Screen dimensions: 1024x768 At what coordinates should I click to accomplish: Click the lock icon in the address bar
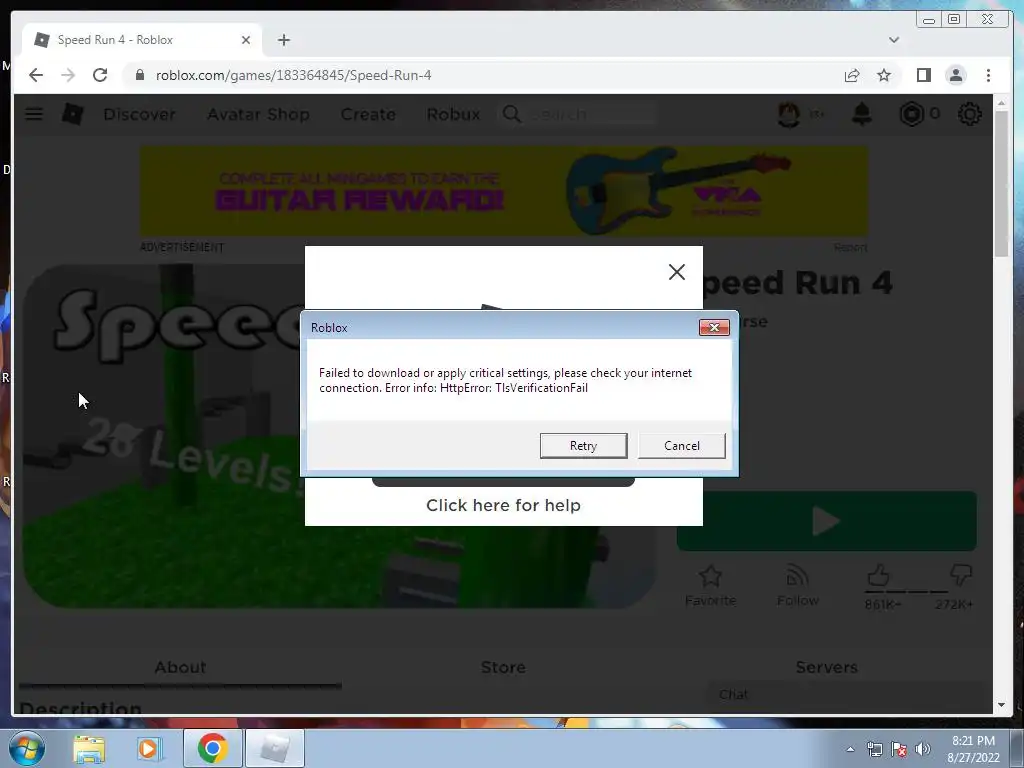coord(139,75)
